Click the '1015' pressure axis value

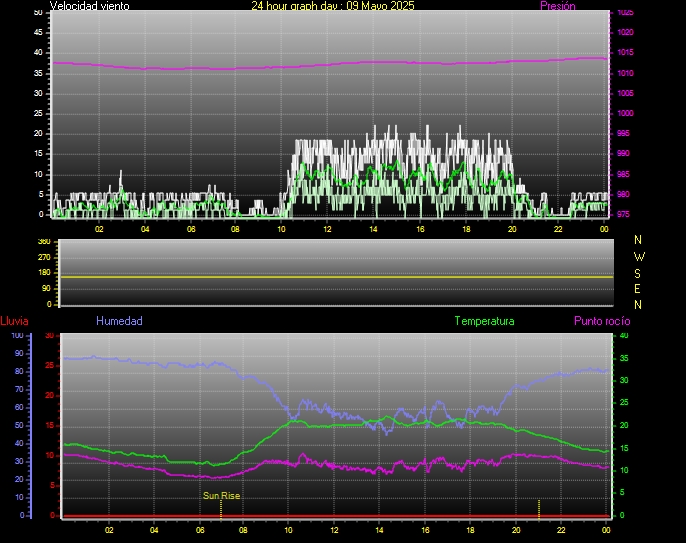click(x=625, y=53)
